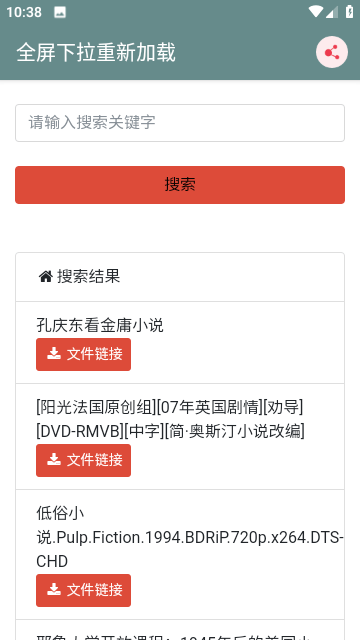Tap the clock showing 10:38

(x=24, y=12)
